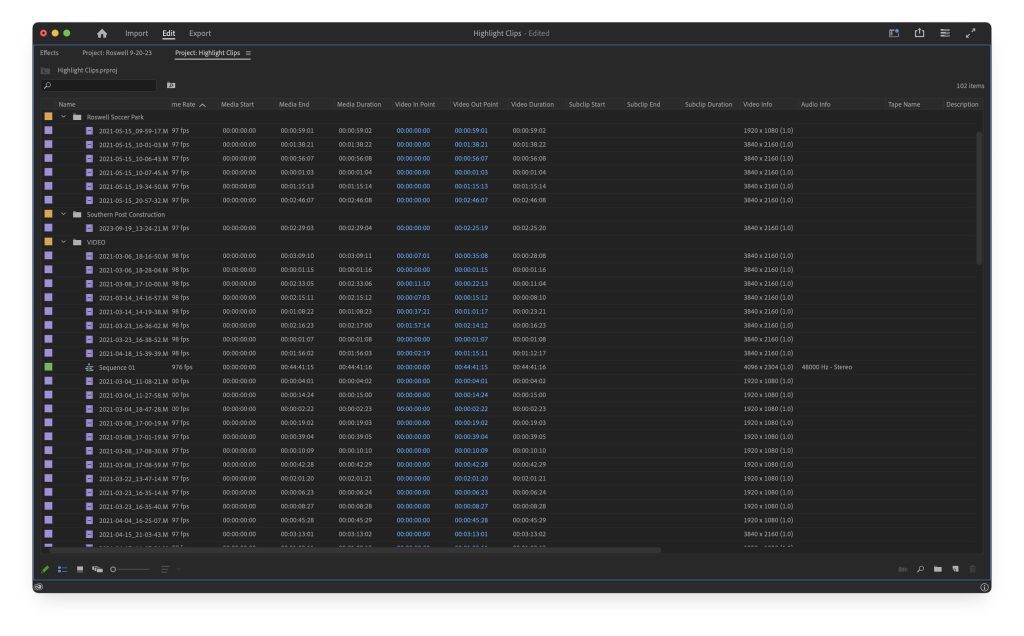
Task: Collapse the Southern Post Construction bin
Action: [63, 214]
